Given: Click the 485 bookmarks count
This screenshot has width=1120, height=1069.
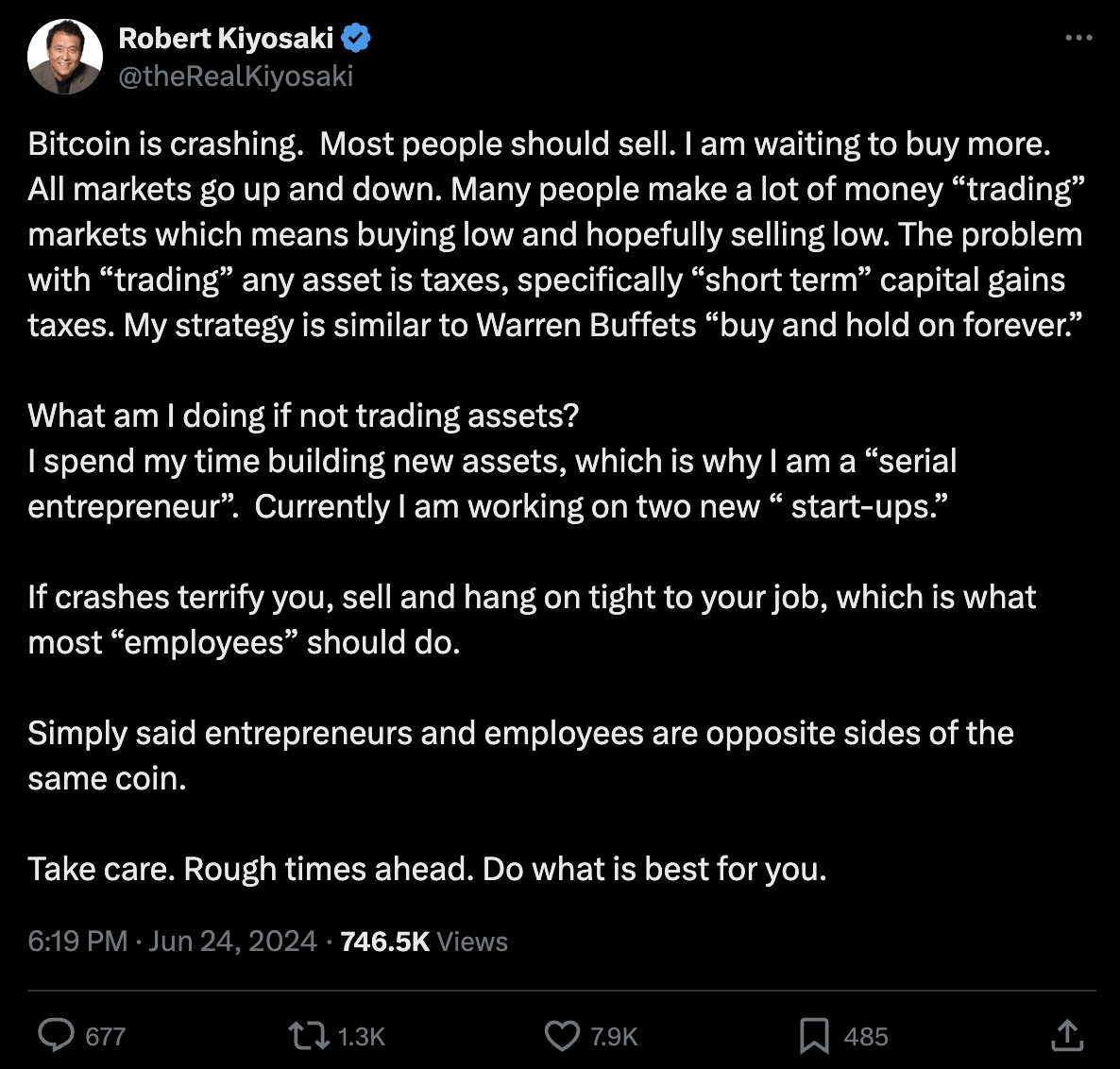Looking at the screenshot, I should [x=865, y=1037].
